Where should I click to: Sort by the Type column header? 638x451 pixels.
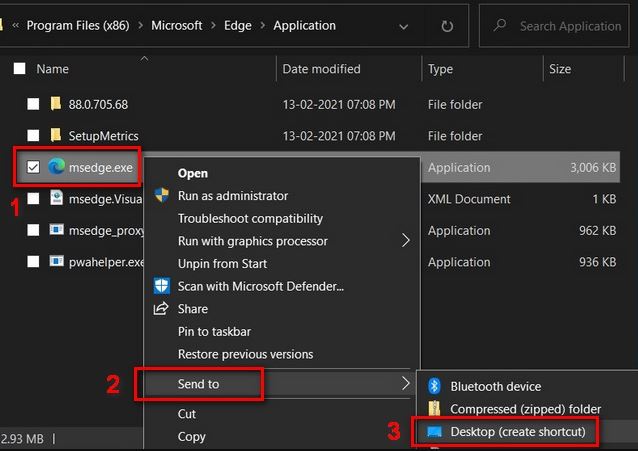(x=440, y=69)
